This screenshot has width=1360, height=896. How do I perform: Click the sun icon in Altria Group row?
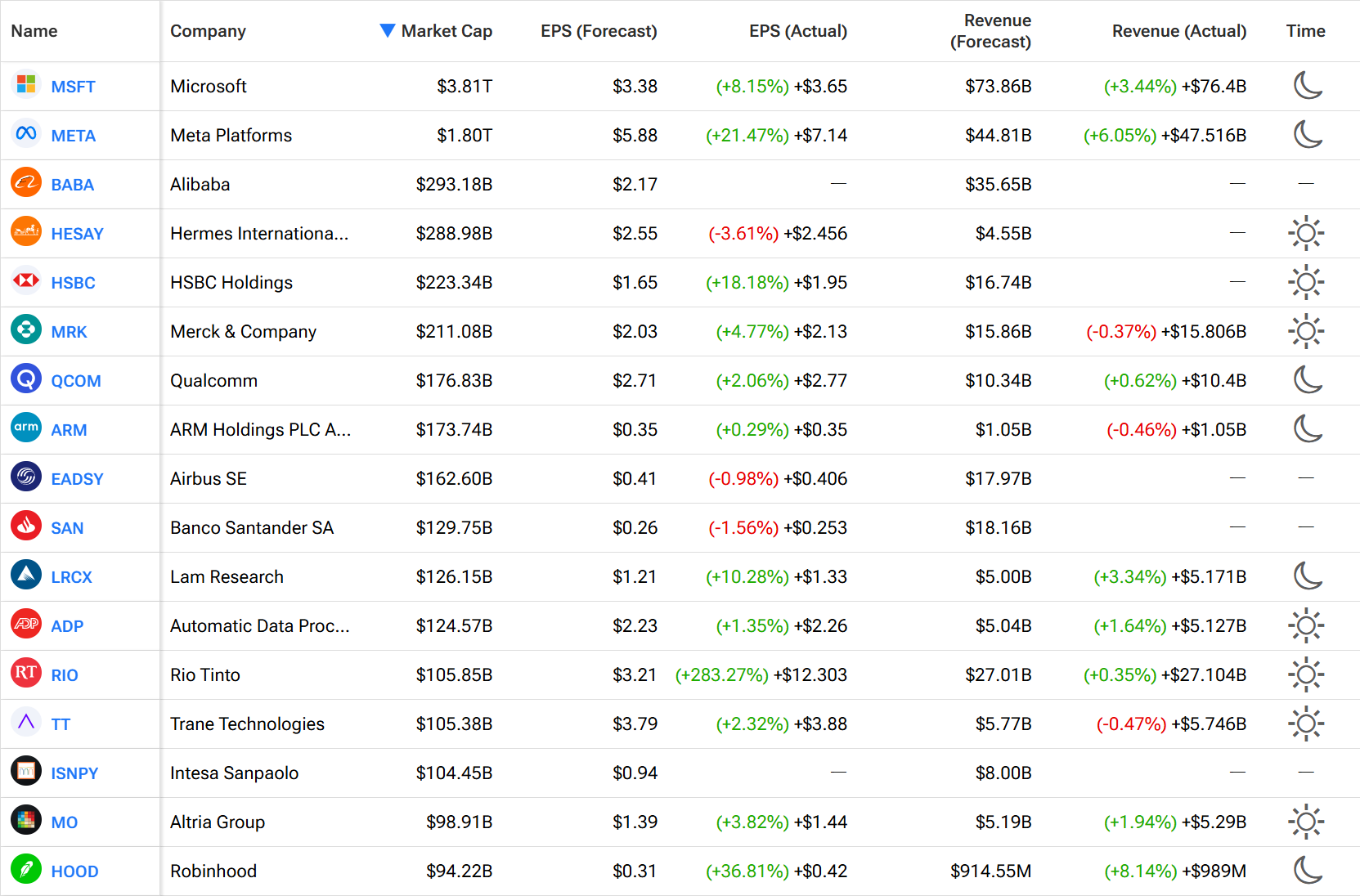pos(1306,822)
